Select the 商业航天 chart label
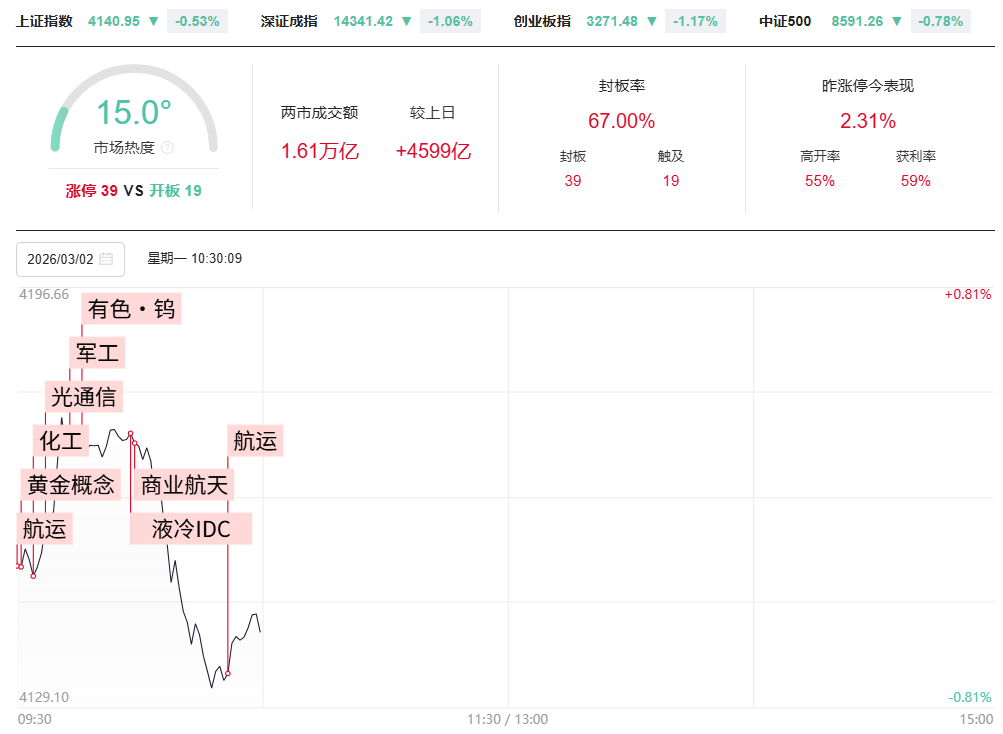 (x=184, y=486)
